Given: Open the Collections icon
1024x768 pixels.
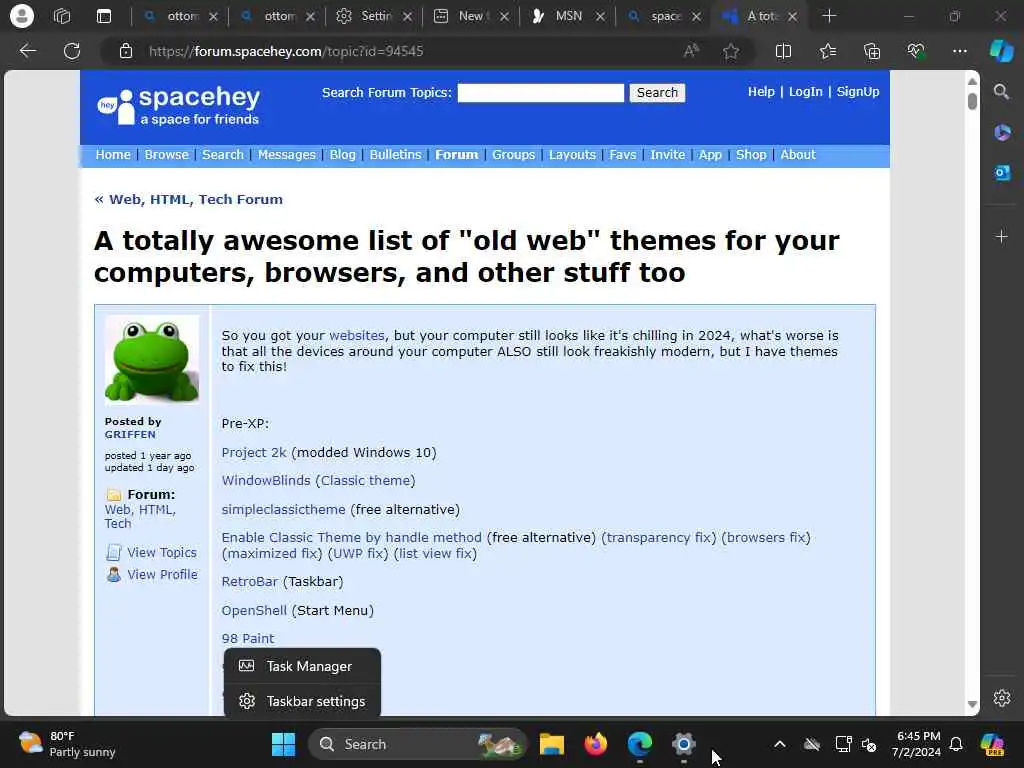Looking at the screenshot, I should [872, 51].
